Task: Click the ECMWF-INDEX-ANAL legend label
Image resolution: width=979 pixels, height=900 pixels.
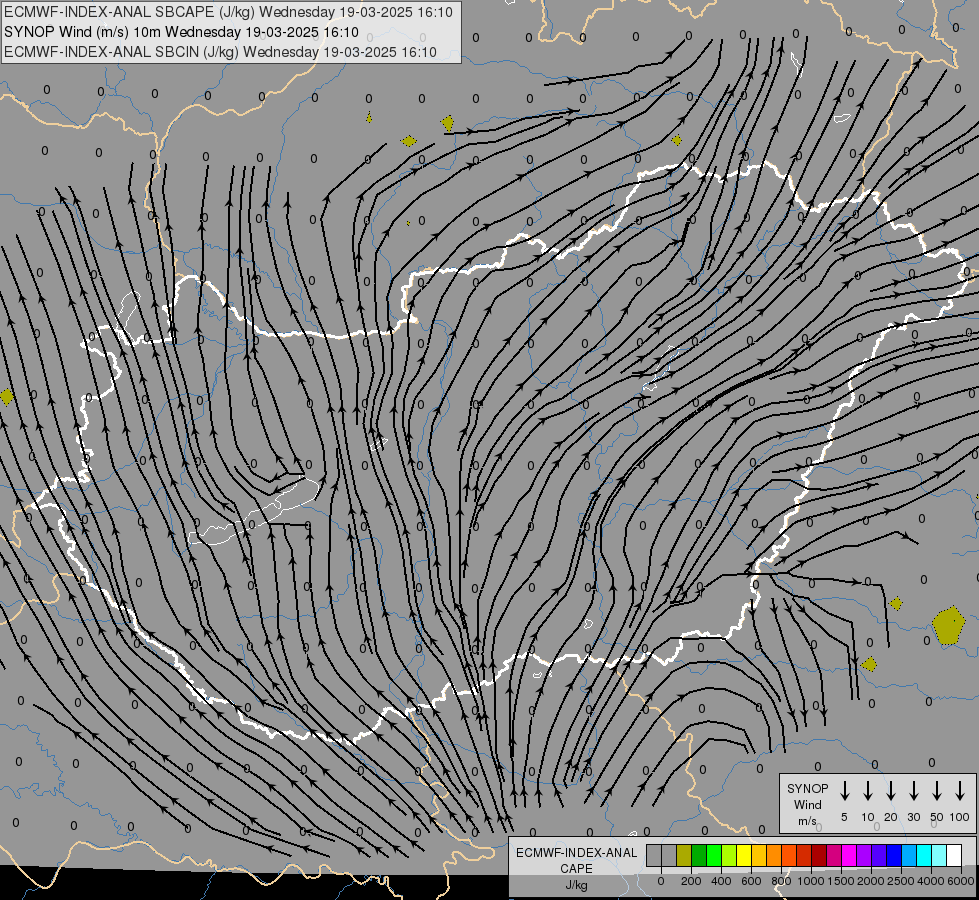Action: 576,853
